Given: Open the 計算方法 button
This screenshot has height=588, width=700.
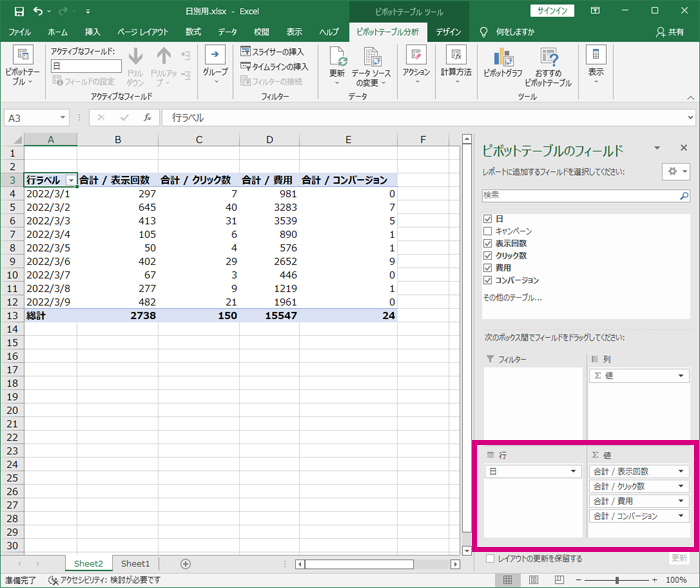Looking at the screenshot, I should [456, 65].
